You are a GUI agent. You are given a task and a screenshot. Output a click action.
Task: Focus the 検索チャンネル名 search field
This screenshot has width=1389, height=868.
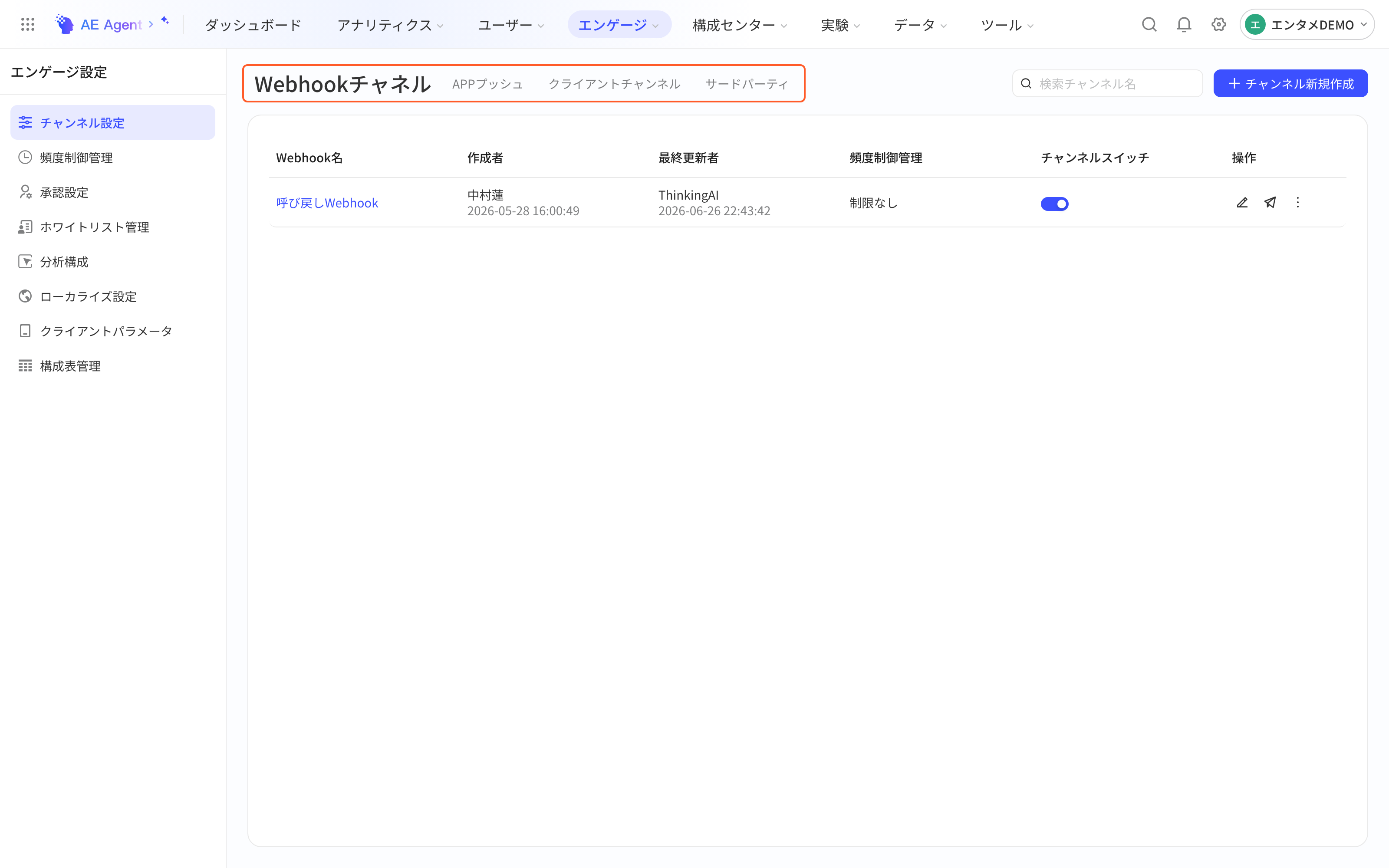(x=1107, y=84)
